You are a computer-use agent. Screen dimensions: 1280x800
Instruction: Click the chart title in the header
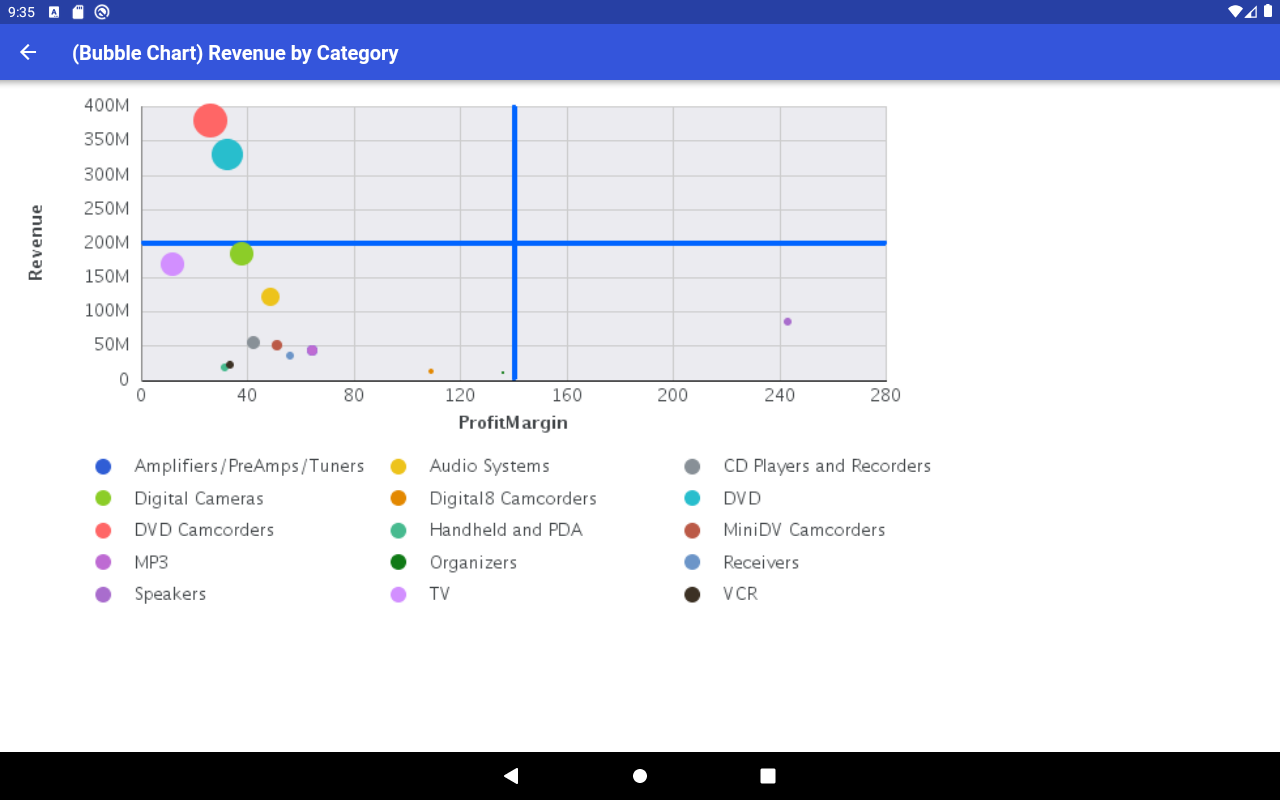coord(235,53)
